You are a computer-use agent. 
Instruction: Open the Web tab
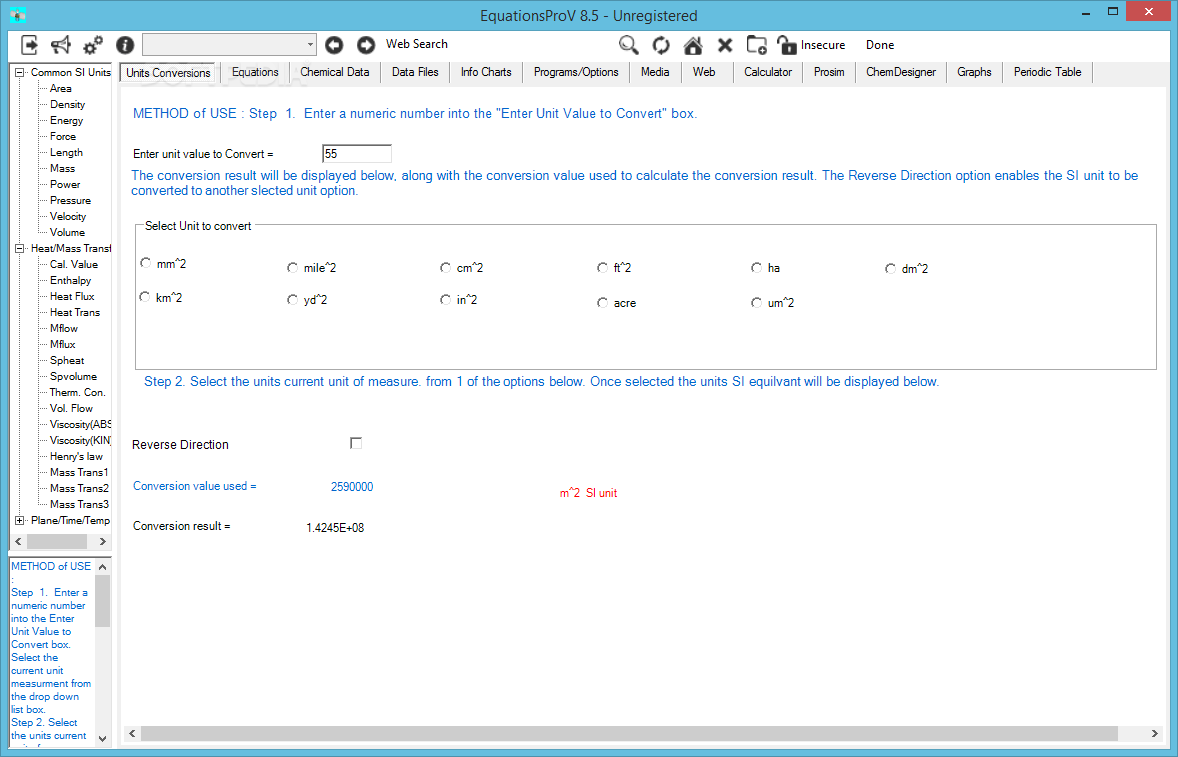click(x=704, y=72)
